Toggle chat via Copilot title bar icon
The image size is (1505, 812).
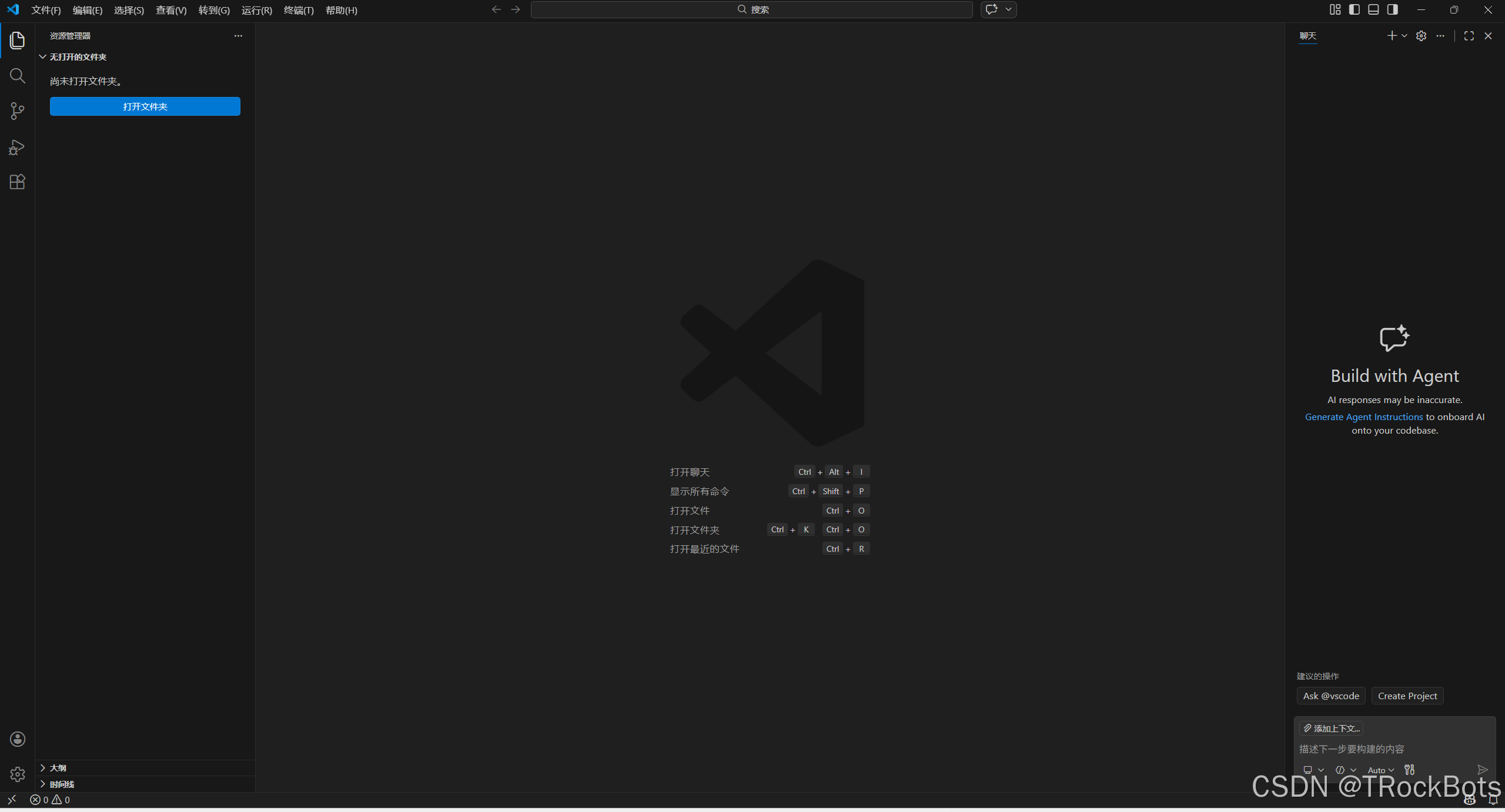pos(992,9)
